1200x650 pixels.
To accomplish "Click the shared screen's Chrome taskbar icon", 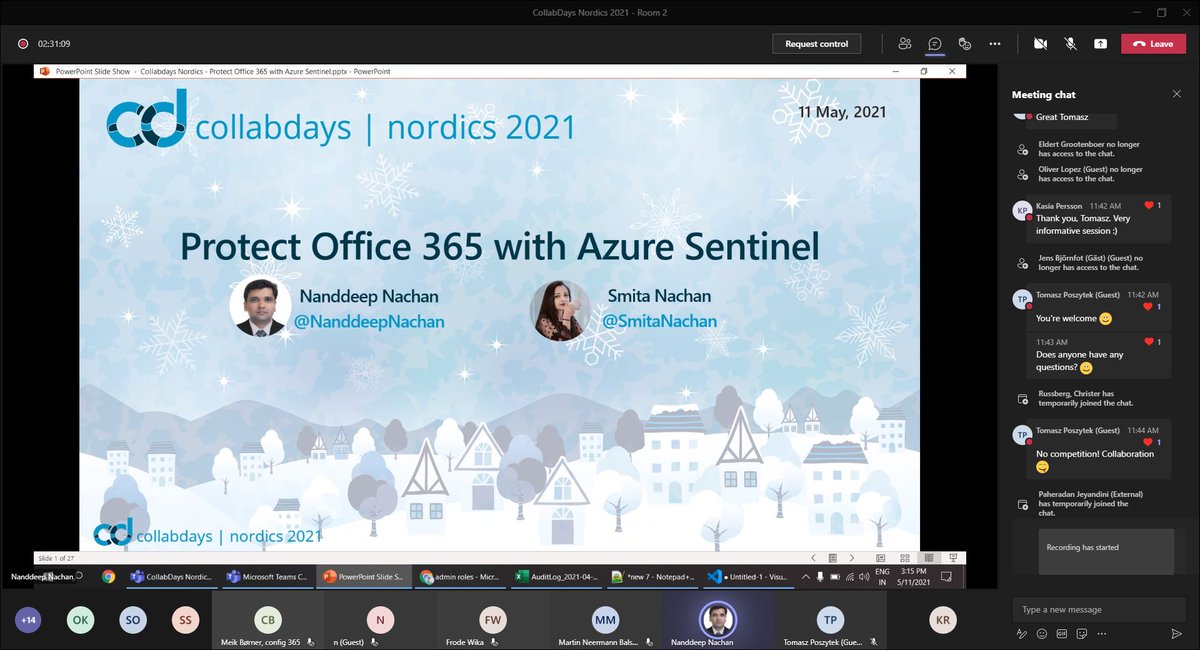I will 108,577.
